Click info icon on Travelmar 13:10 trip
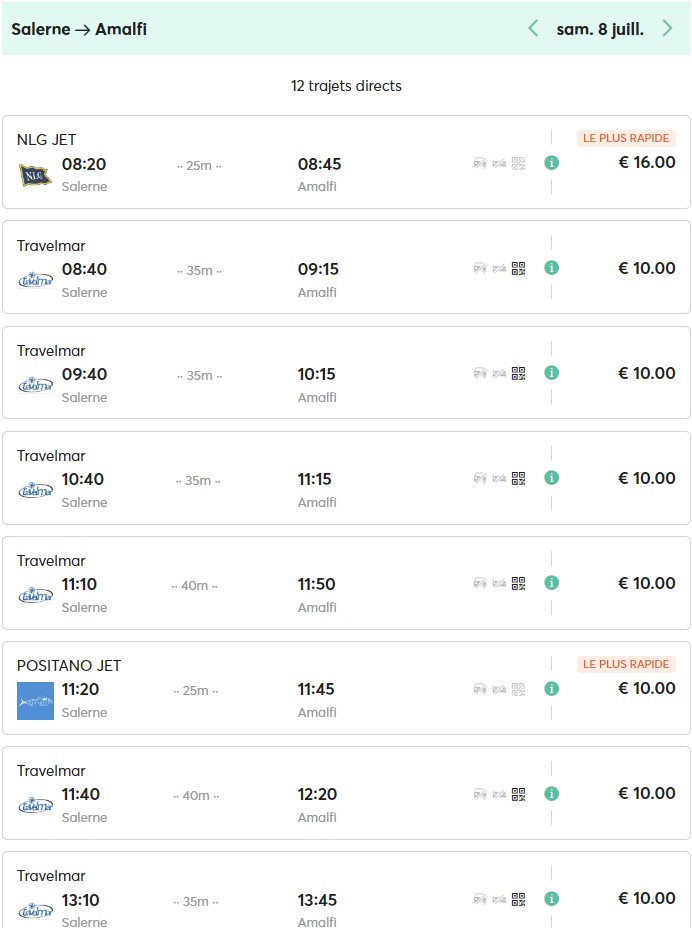 pyautogui.click(x=551, y=898)
